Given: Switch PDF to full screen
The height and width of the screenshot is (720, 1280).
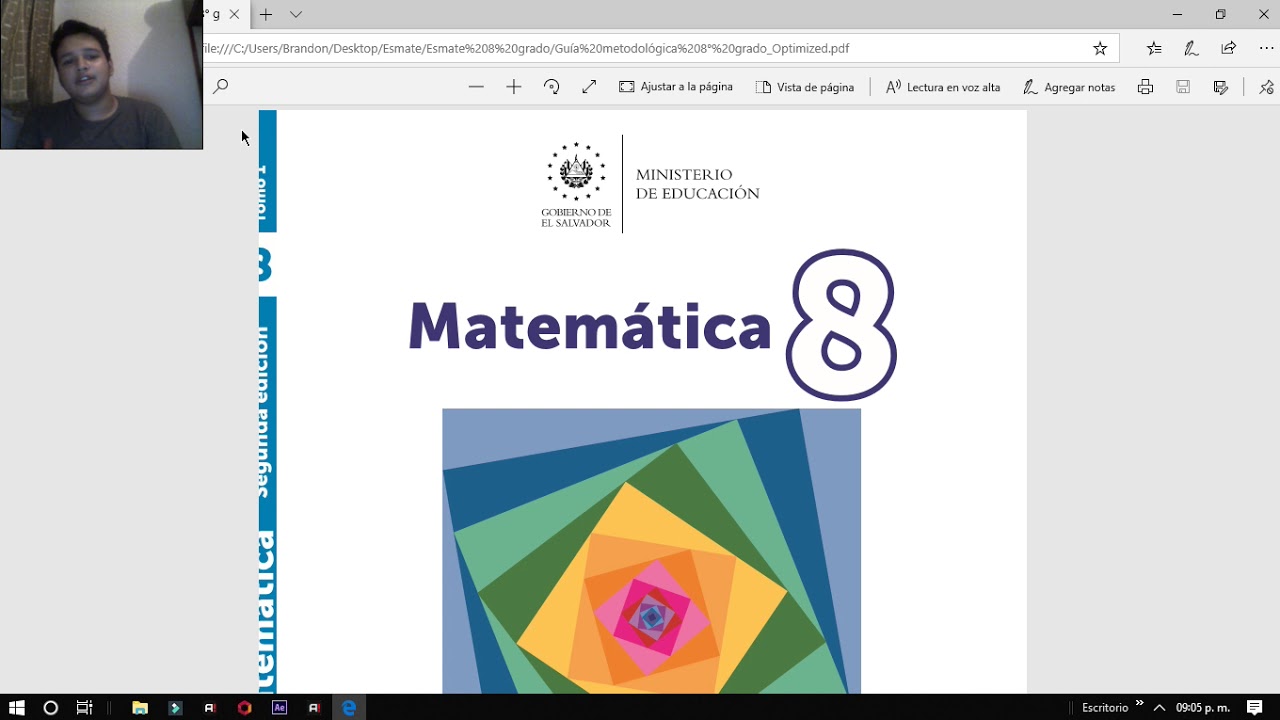Looking at the screenshot, I should tap(589, 87).
